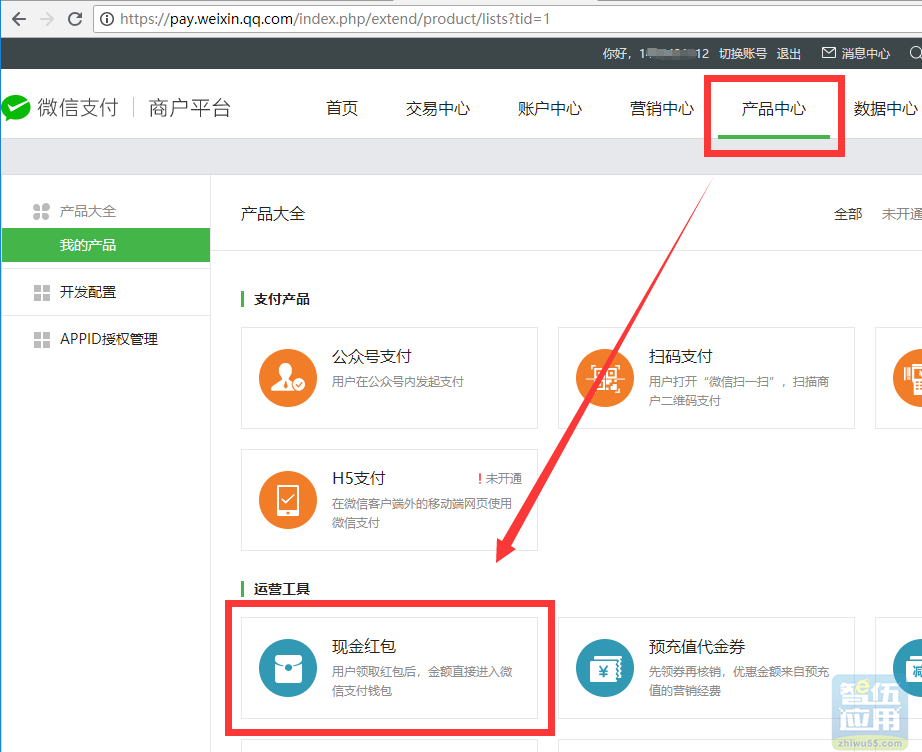
Task: Click the APPID授权管理 grid icon
Action: click(x=42, y=339)
